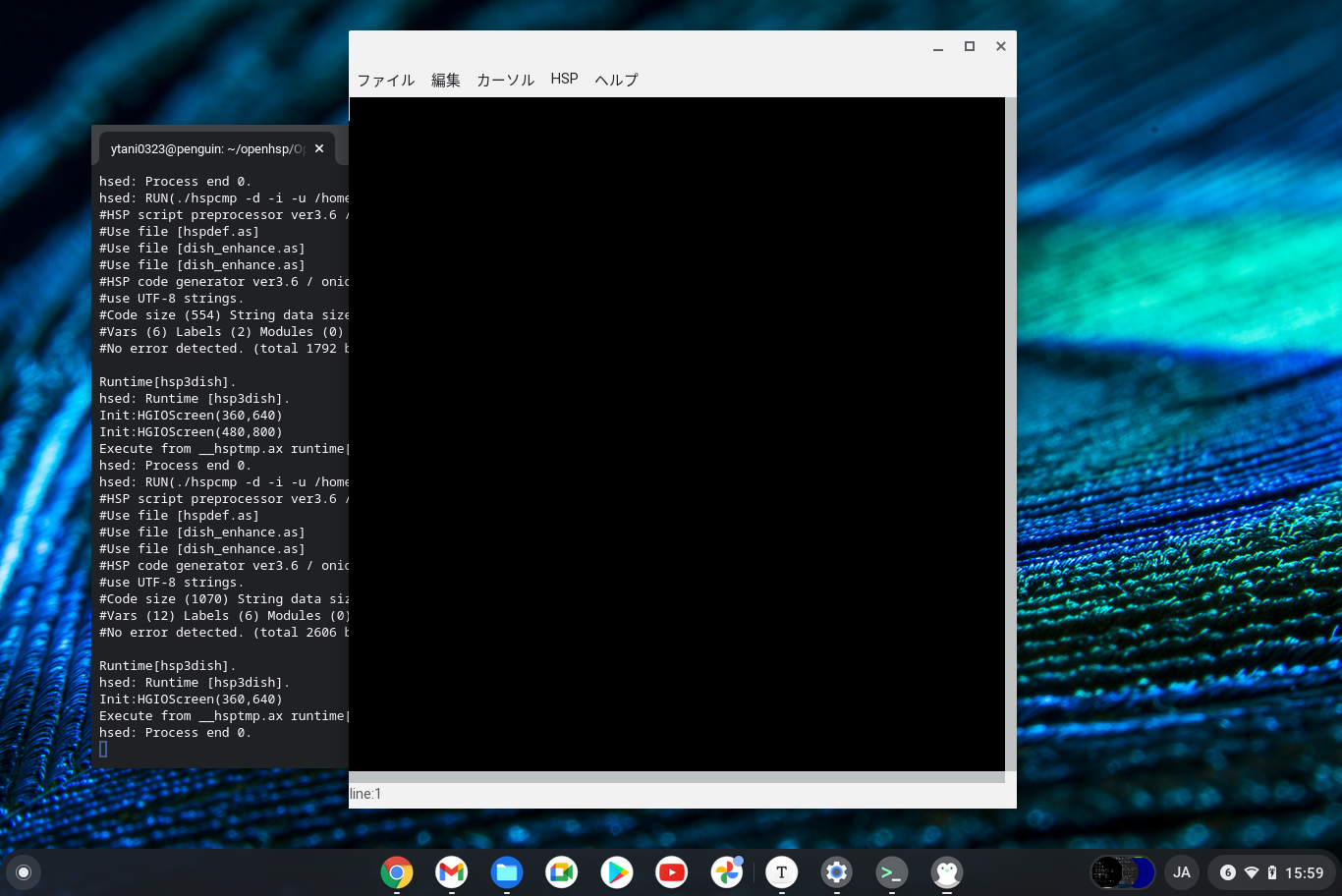This screenshot has width=1342, height=896.
Task: Click the Wi-Fi status icon
Action: pos(1252,872)
